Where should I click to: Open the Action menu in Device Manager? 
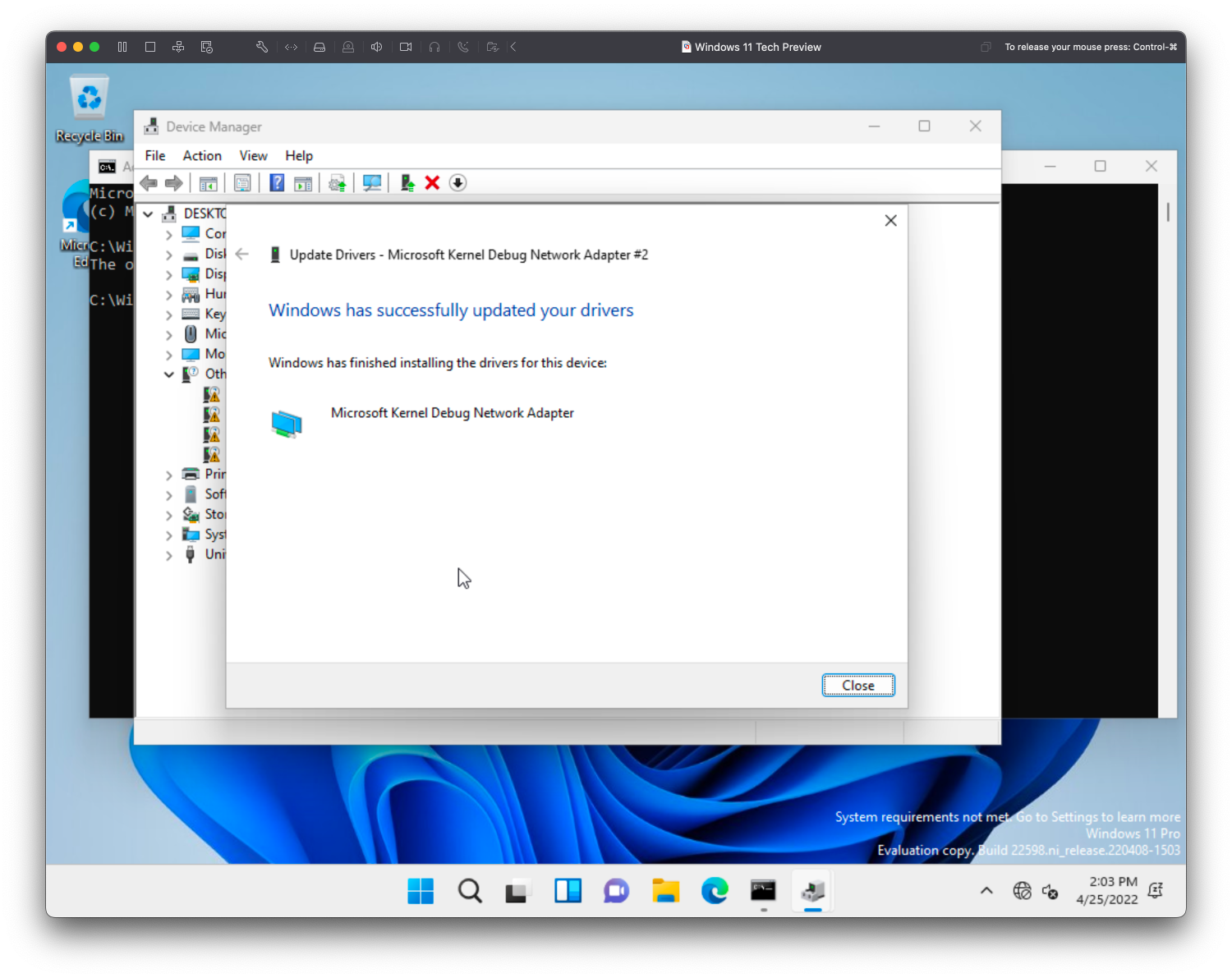202,156
